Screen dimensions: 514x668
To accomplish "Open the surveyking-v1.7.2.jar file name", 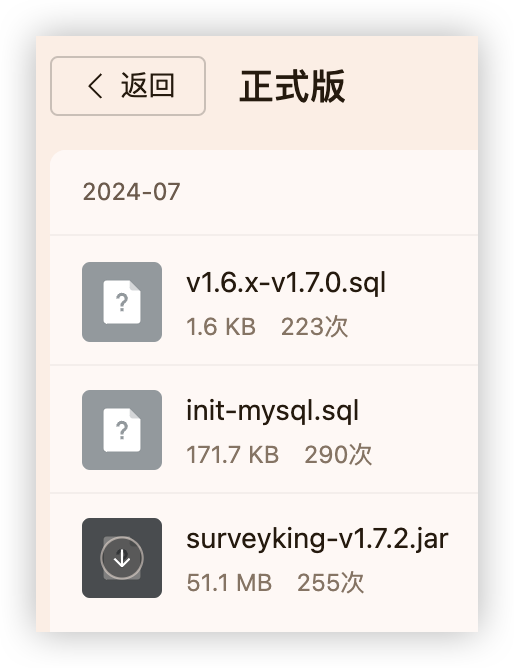I will point(317,538).
